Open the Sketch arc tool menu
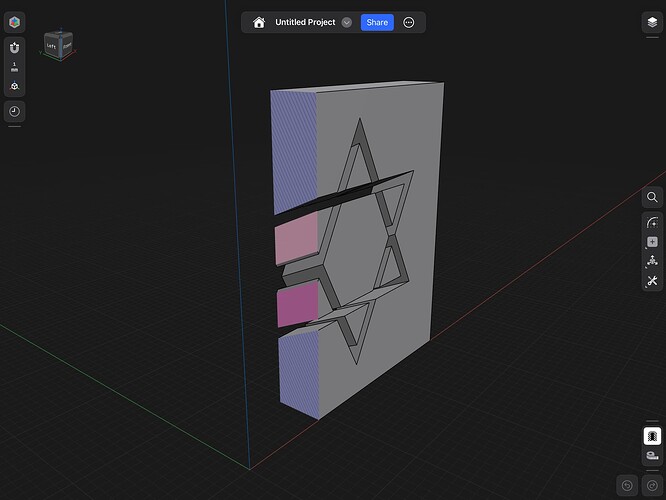 click(x=652, y=222)
